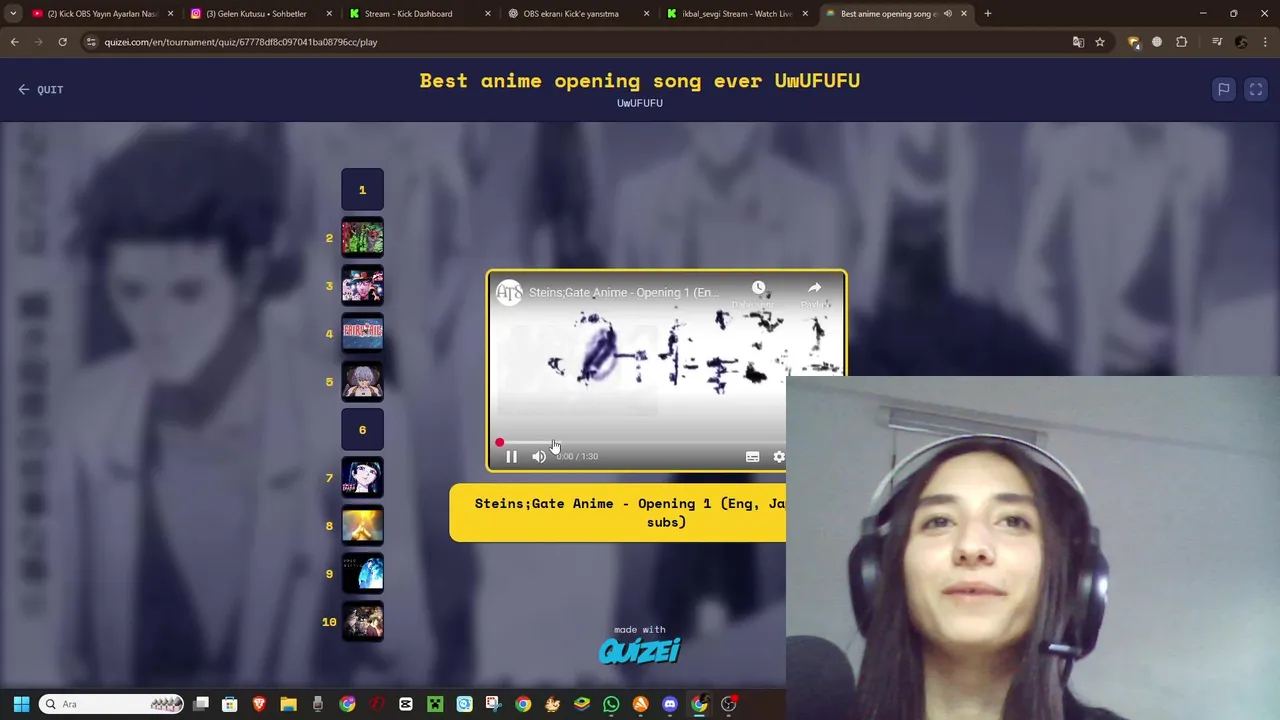The width and height of the screenshot is (1280, 720).
Task: Open Windows Start menu
Action: pyautogui.click(x=21, y=704)
